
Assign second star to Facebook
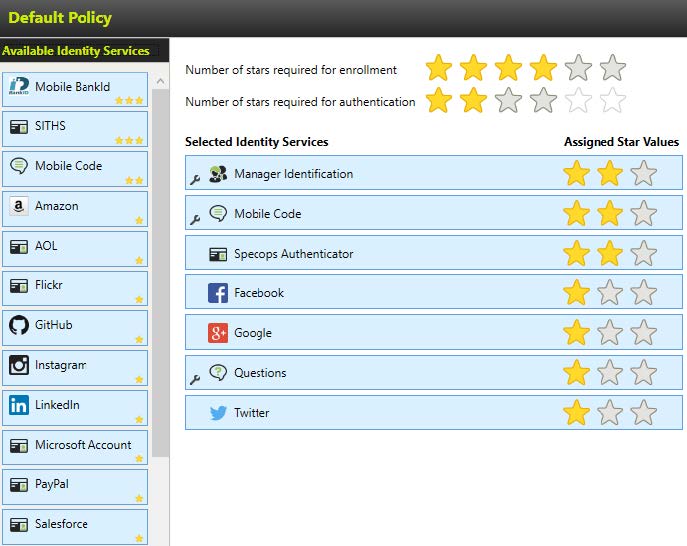pos(609,292)
